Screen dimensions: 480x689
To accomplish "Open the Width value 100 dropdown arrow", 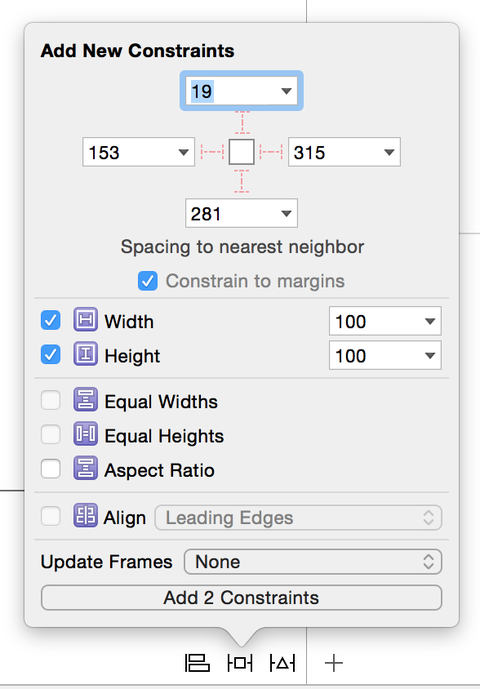I will pyautogui.click(x=430, y=321).
